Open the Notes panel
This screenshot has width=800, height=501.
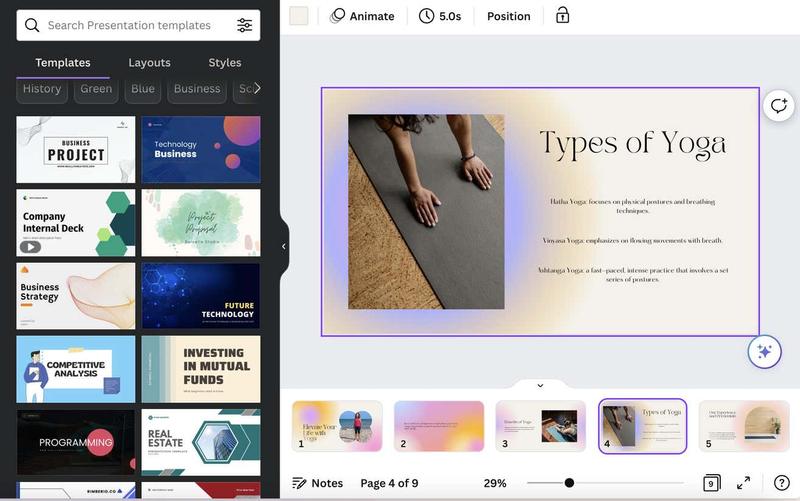317,483
